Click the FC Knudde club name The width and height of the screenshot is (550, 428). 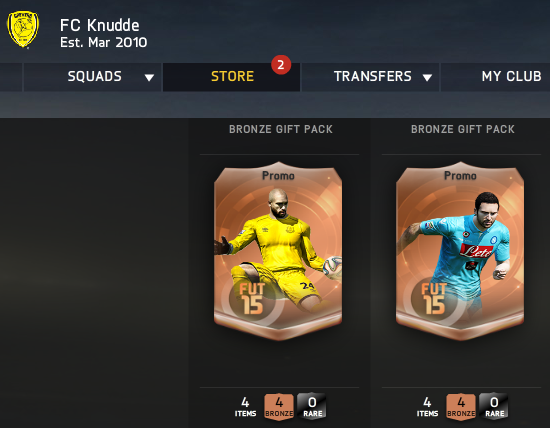[100, 25]
